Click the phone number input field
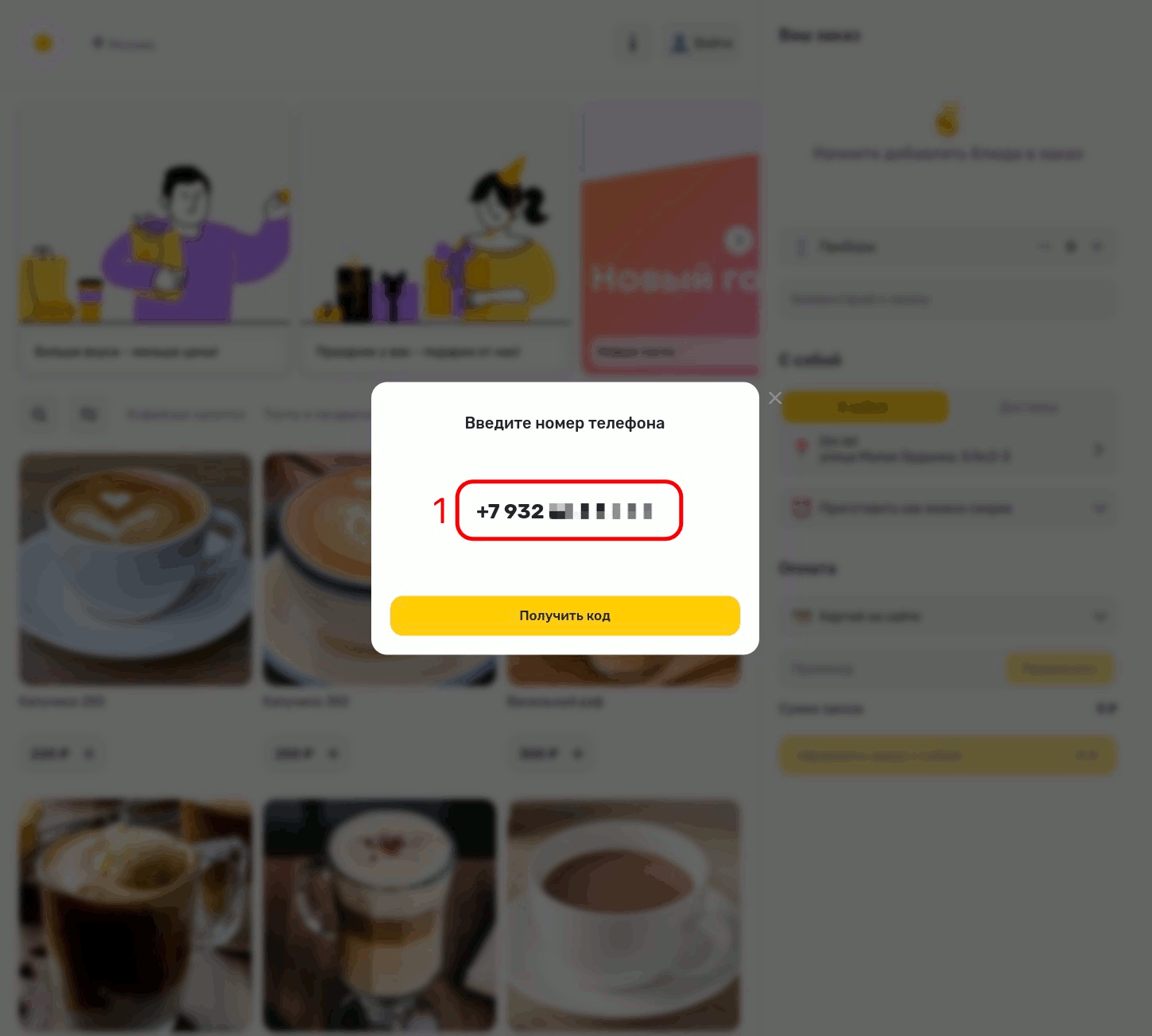 (x=568, y=510)
